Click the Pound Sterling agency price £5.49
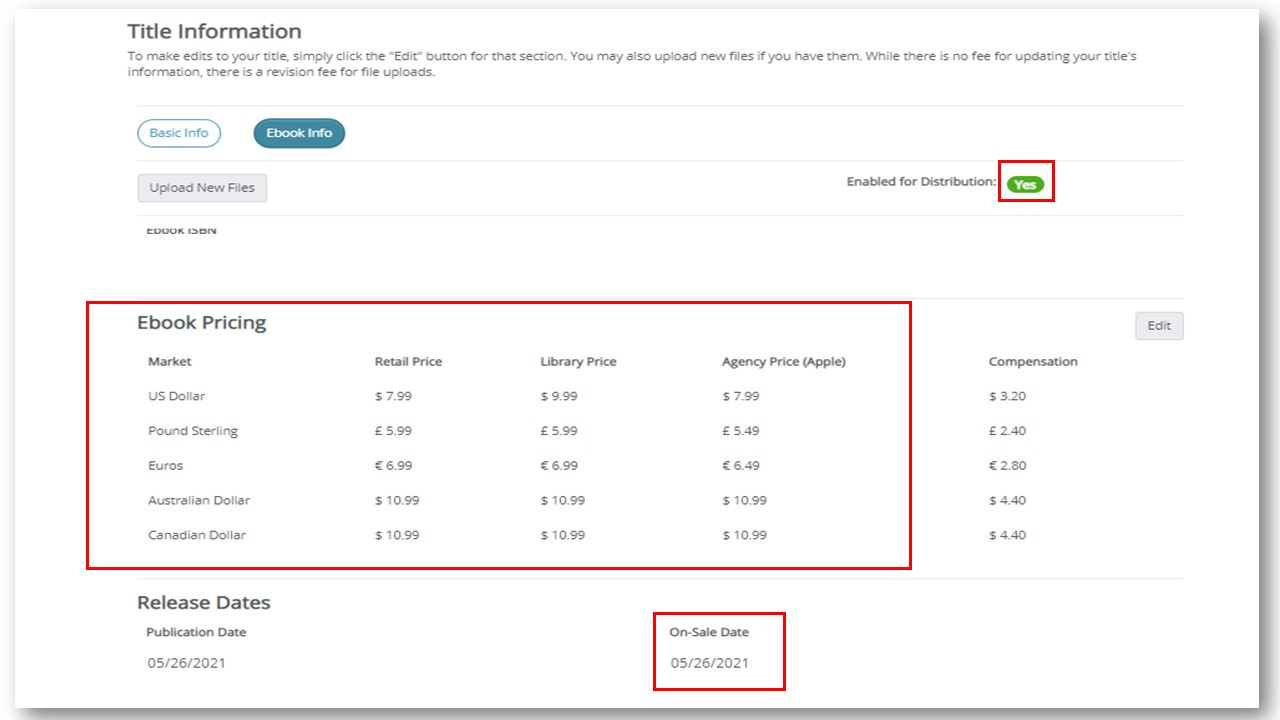1280x720 pixels. 741,431
